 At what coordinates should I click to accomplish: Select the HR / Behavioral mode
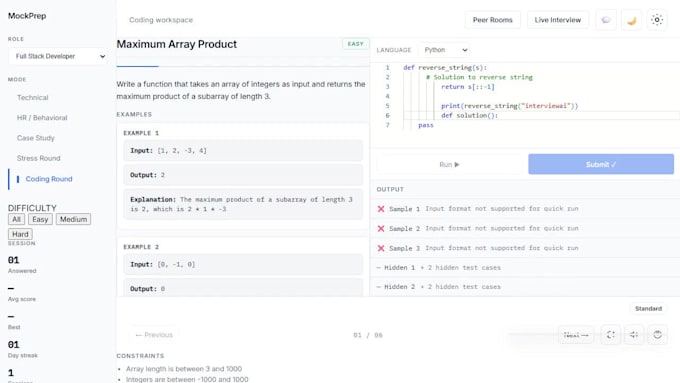point(42,118)
